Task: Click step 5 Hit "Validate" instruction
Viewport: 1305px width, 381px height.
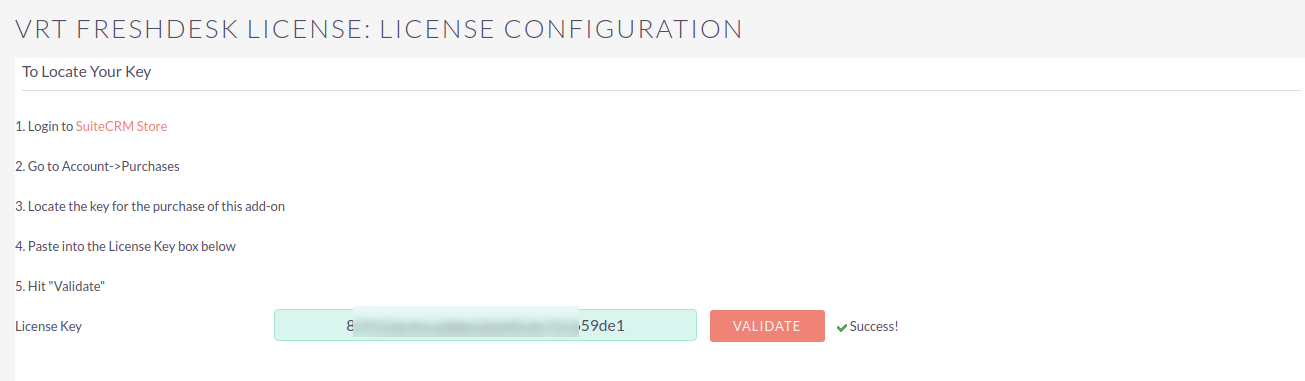Action: (61, 287)
